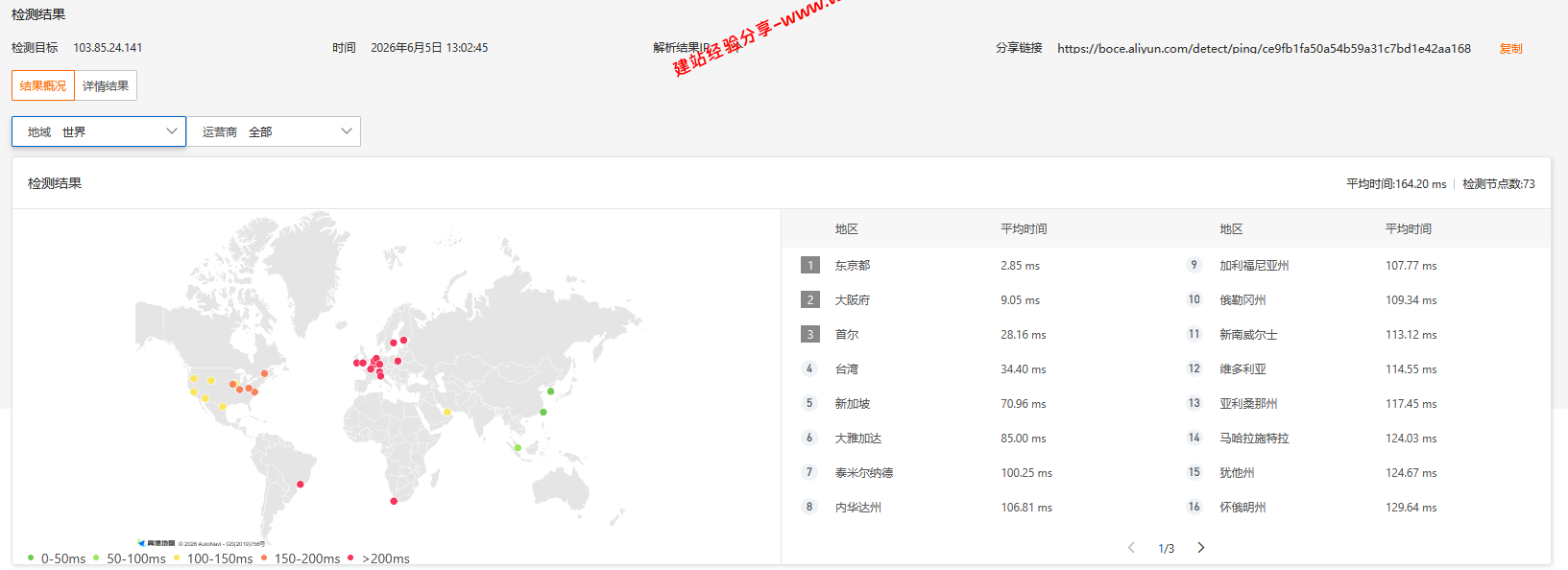Click the 129.64 ms value

point(1411,508)
